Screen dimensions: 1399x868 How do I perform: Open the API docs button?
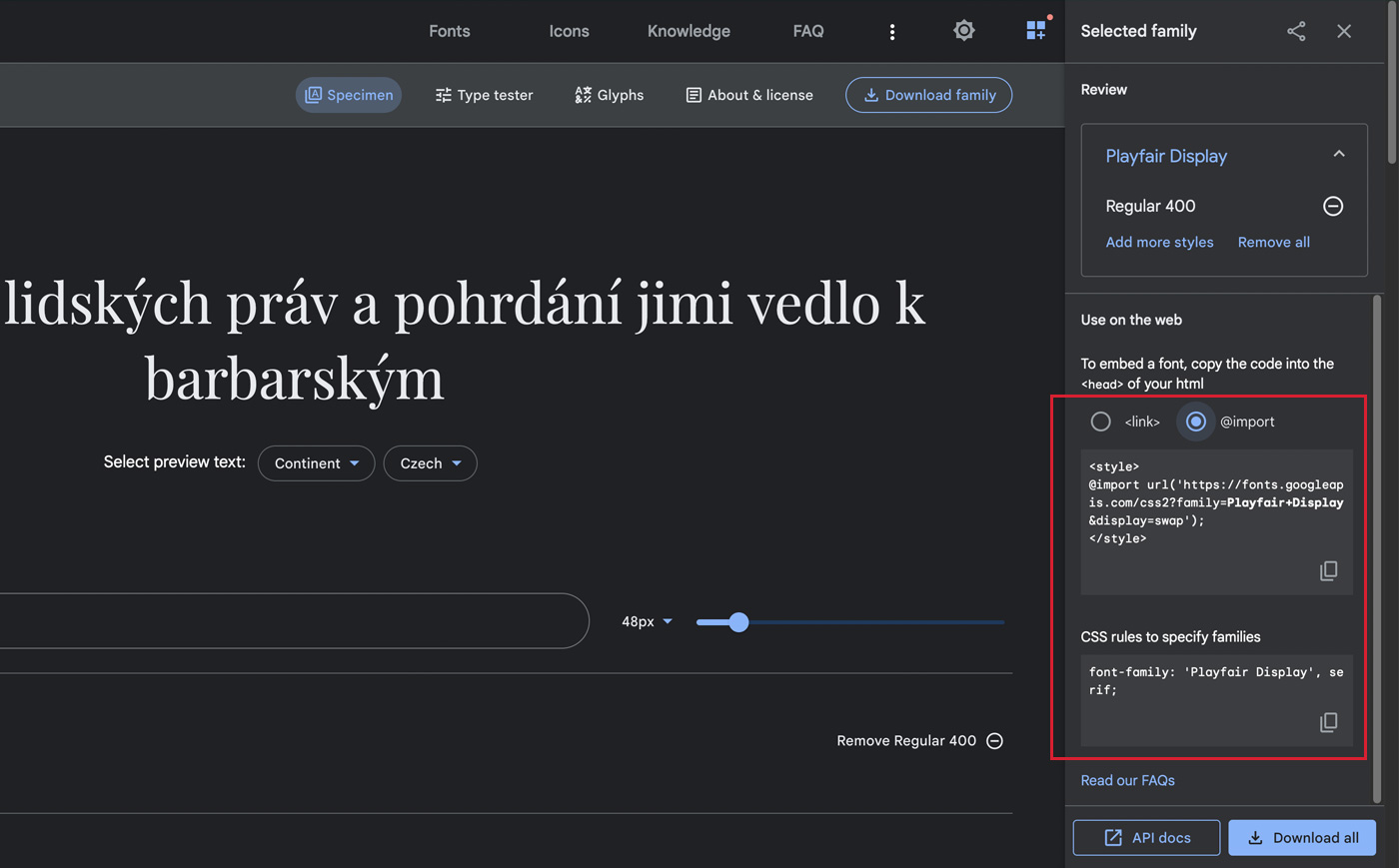click(x=1146, y=838)
